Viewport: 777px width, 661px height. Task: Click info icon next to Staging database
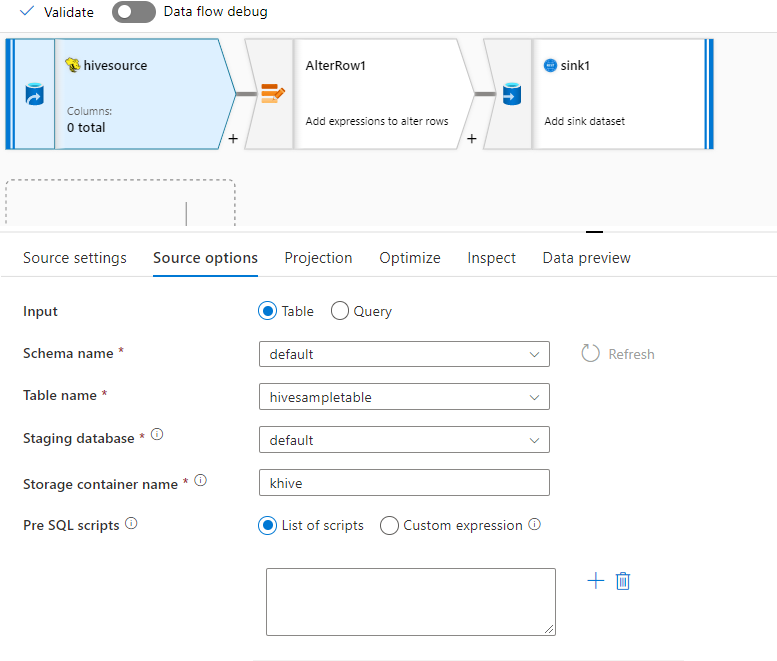(156, 436)
